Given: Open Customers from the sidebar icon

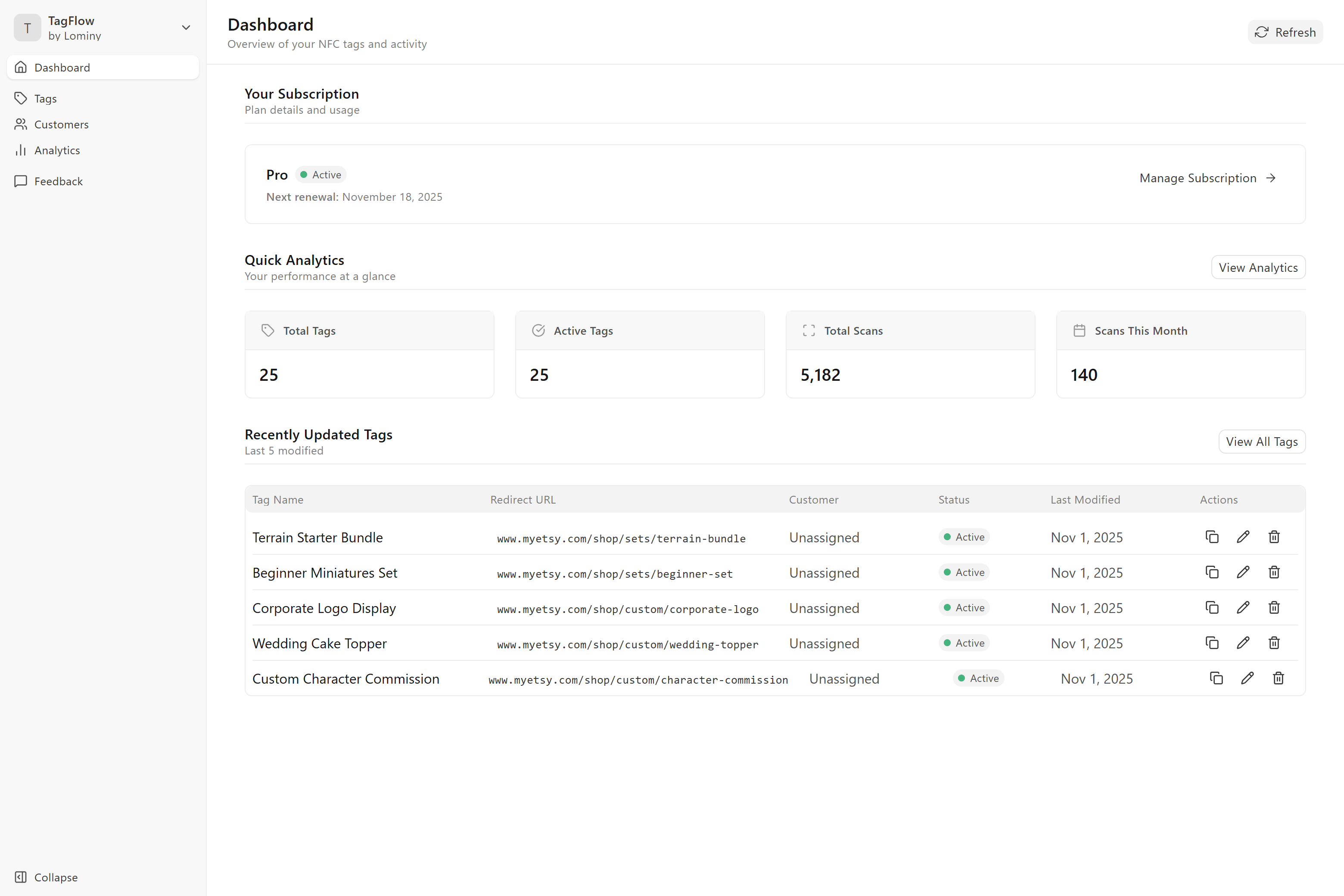Looking at the screenshot, I should [21, 124].
